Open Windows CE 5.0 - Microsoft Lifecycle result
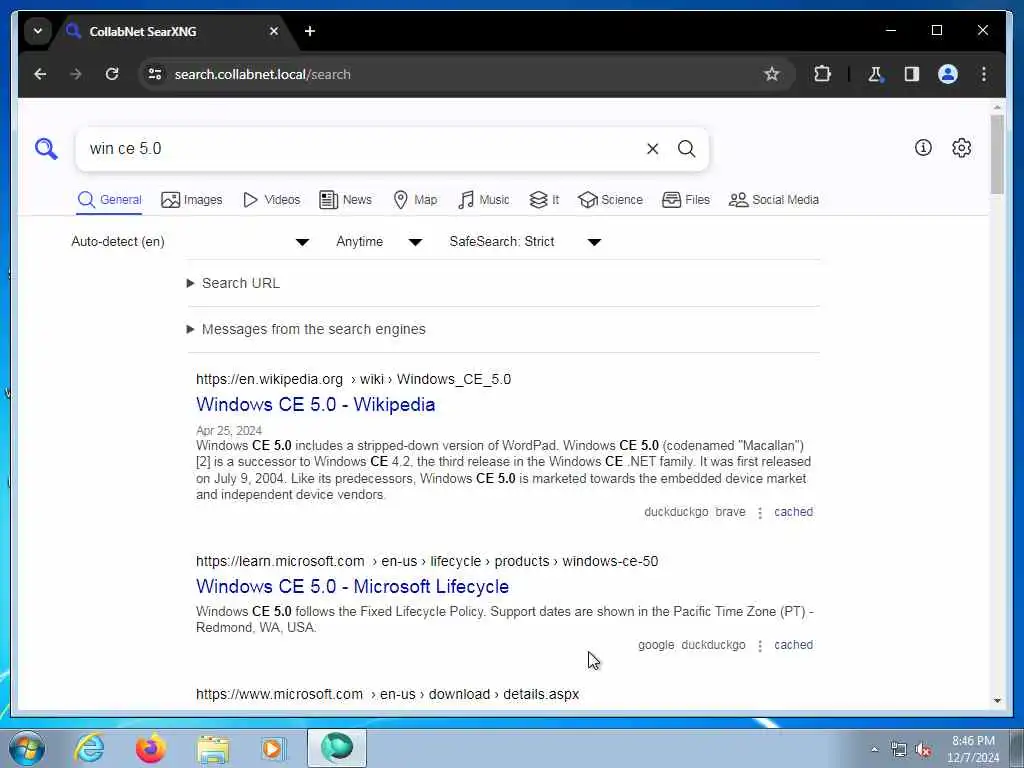This screenshot has width=1024, height=768. click(352, 586)
